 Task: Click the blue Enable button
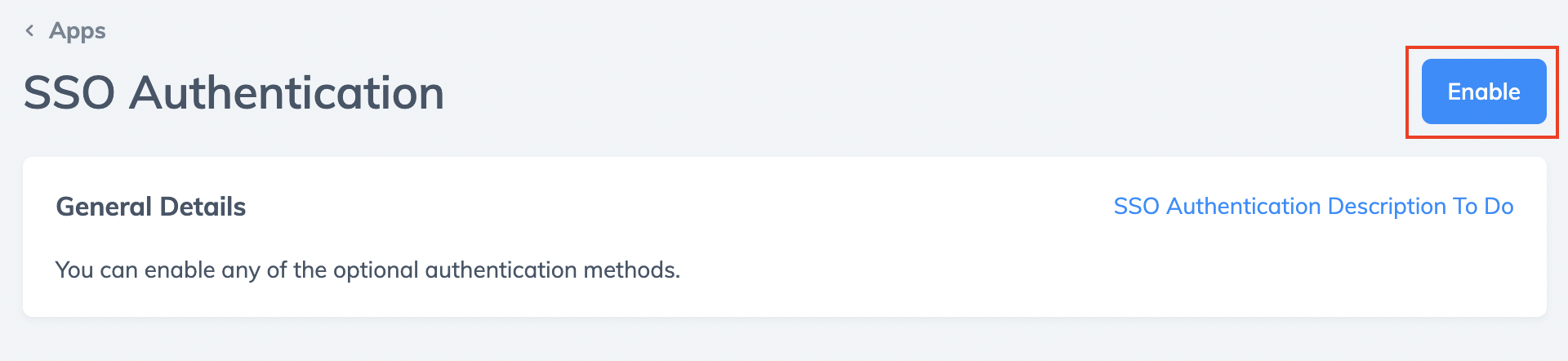point(1483,91)
